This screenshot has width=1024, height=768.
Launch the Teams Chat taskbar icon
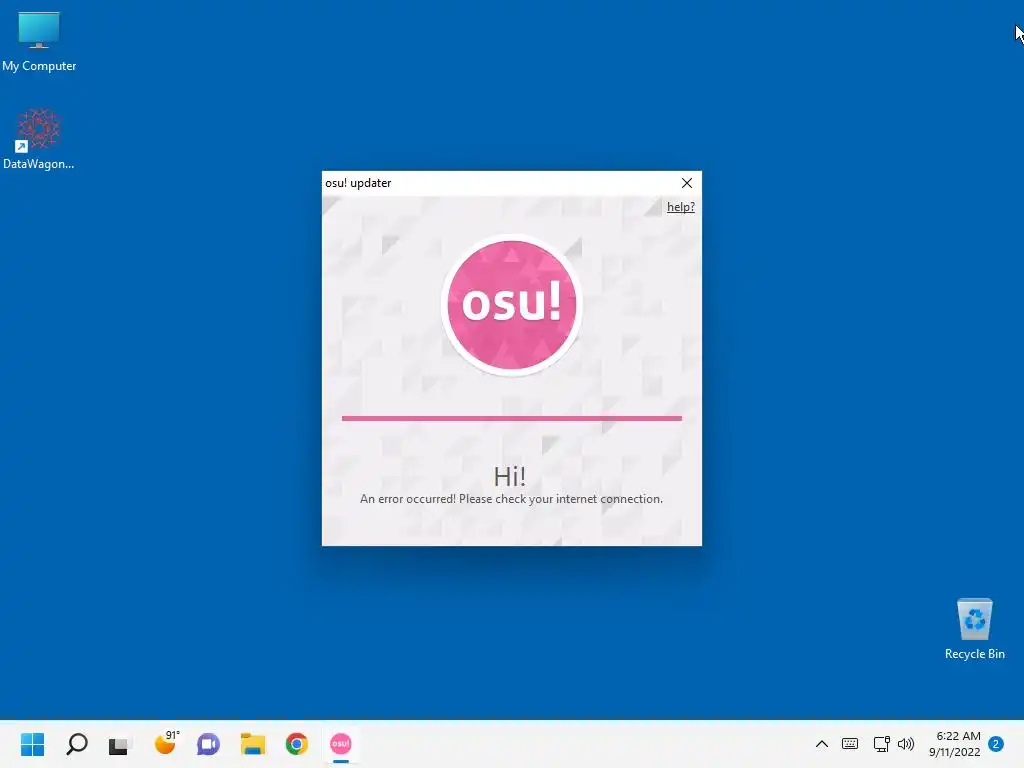[208, 744]
